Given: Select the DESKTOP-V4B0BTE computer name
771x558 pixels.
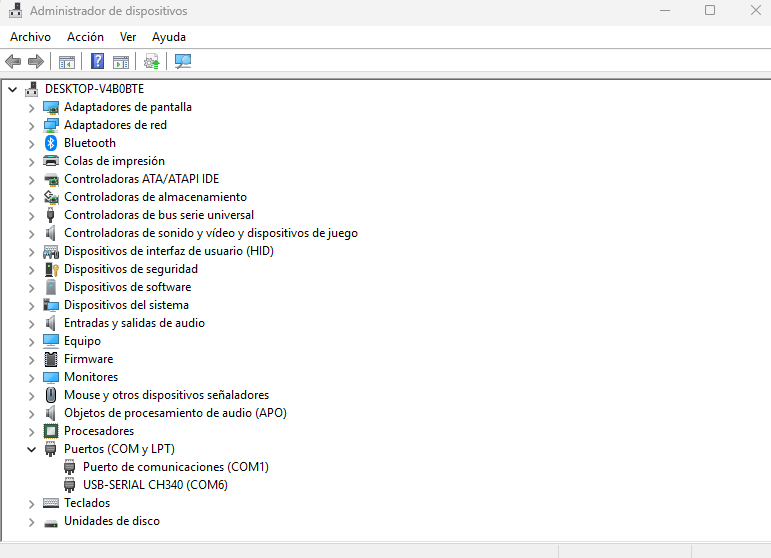Looking at the screenshot, I should [94, 89].
